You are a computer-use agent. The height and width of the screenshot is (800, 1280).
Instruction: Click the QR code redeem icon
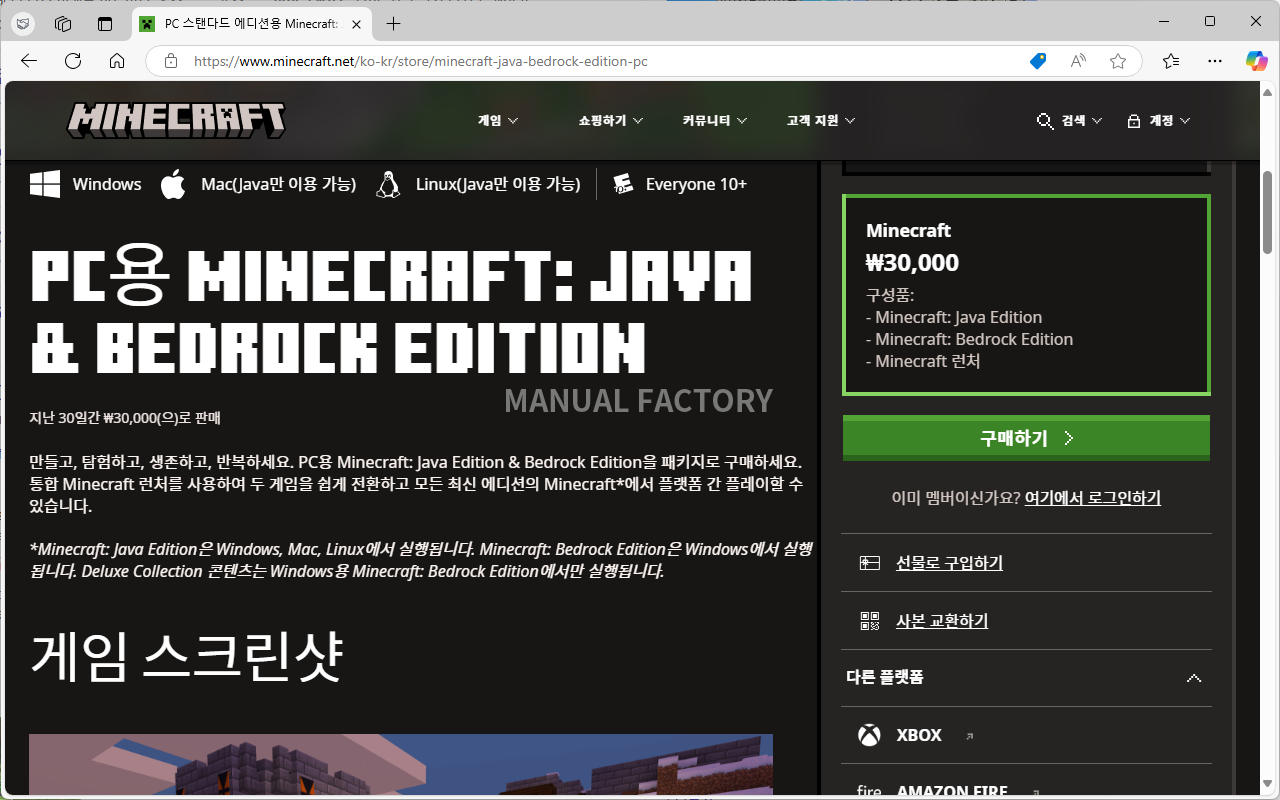coord(869,621)
